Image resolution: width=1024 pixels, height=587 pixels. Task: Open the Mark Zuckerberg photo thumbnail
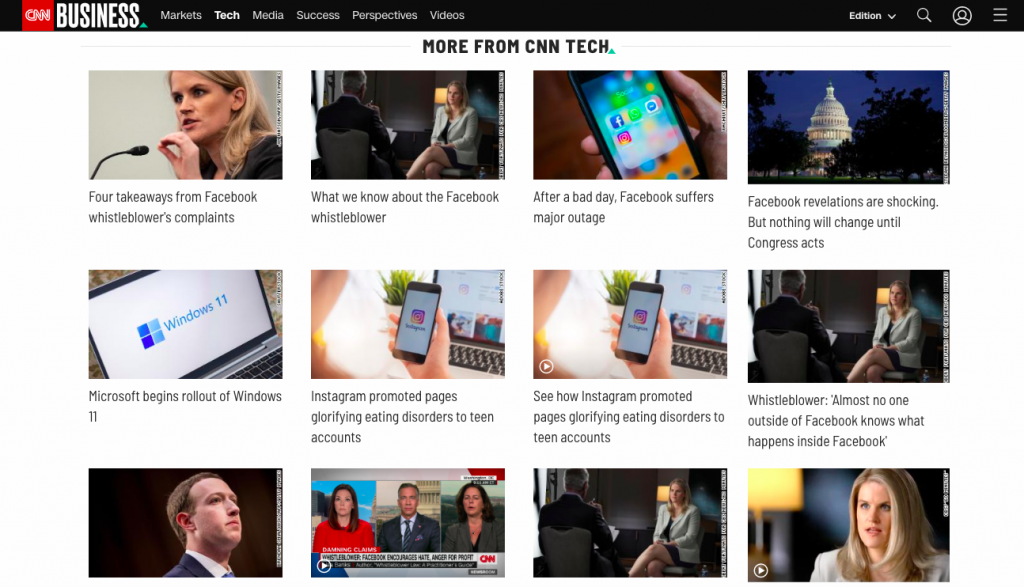[185, 522]
